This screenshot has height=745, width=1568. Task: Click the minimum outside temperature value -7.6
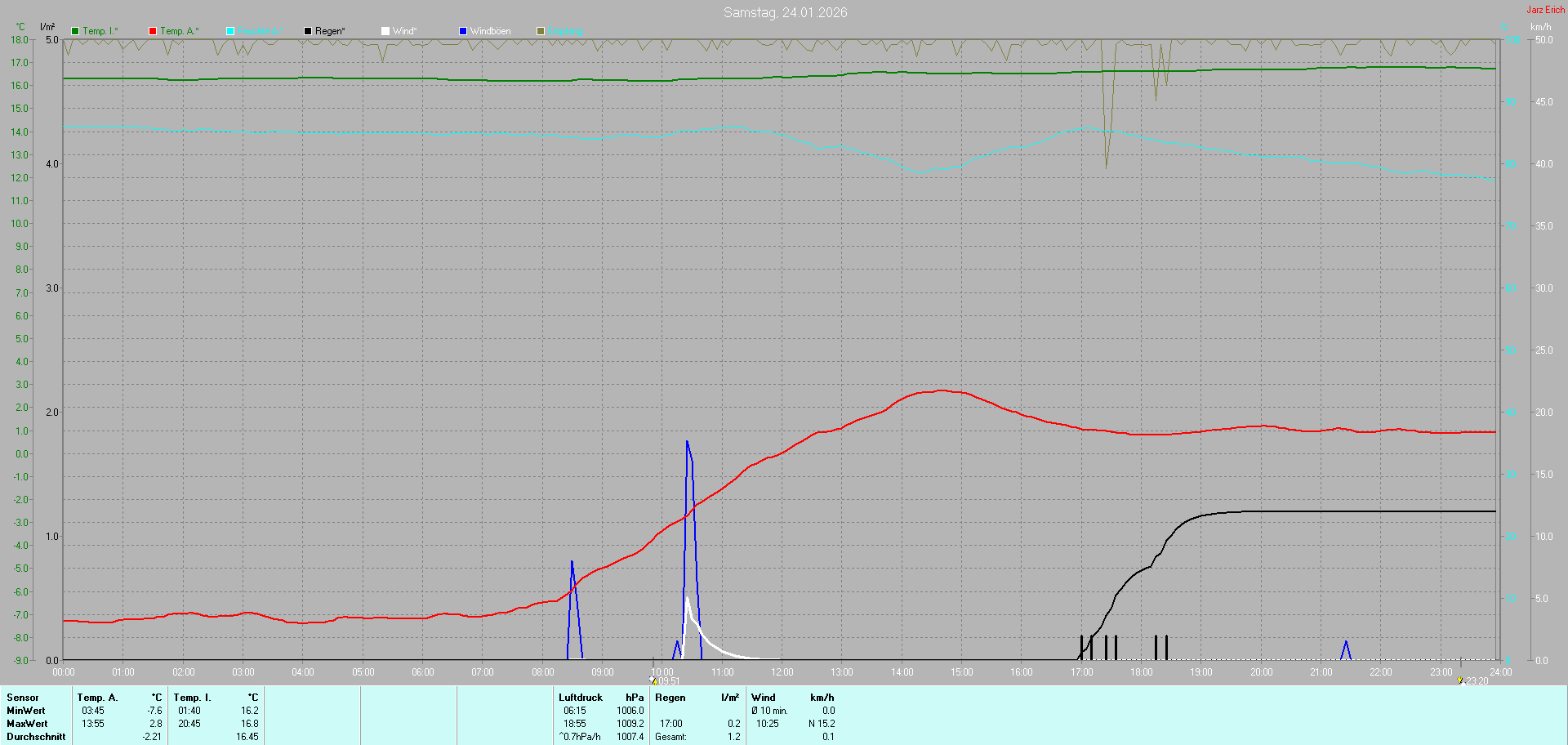154,711
